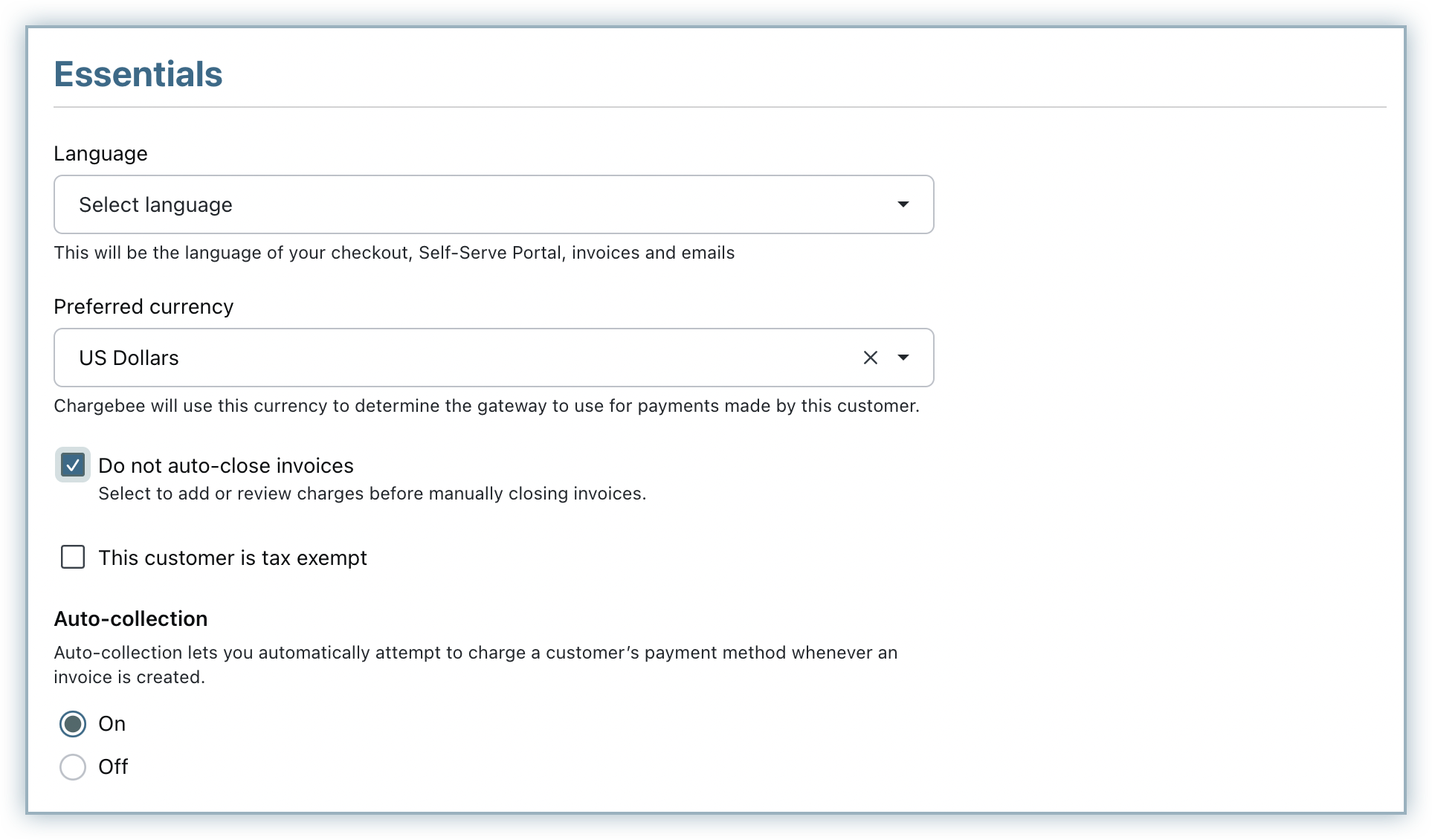The width and height of the screenshot is (1432, 840).
Task: Click the Chargebee currency gateway helper text
Action: pos(486,406)
